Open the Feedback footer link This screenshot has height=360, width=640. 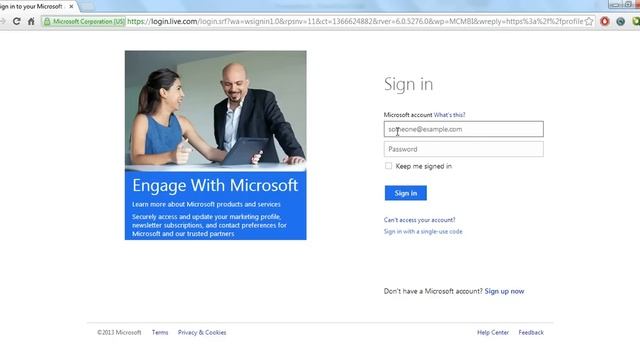pyautogui.click(x=531, y=333)
